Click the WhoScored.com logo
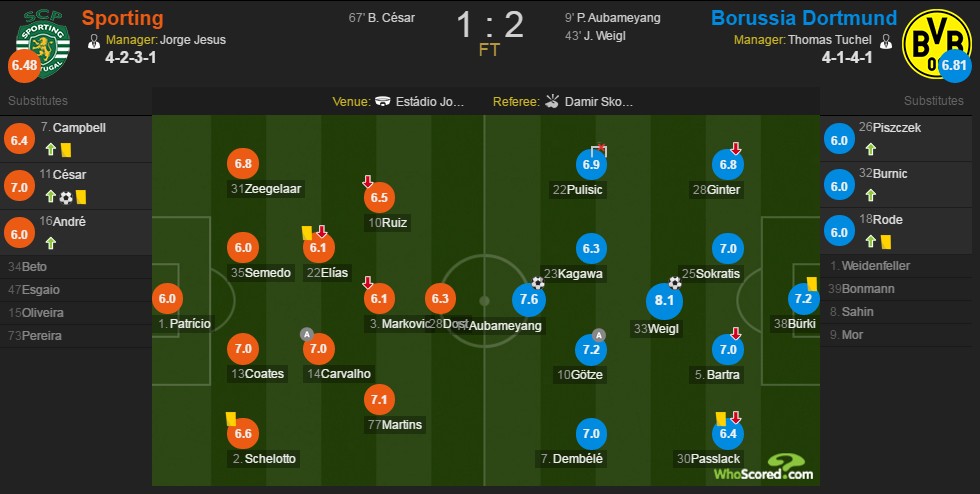The height and width of the screenshot is (494, 980). pyautogui.click(x=764, y=468)
